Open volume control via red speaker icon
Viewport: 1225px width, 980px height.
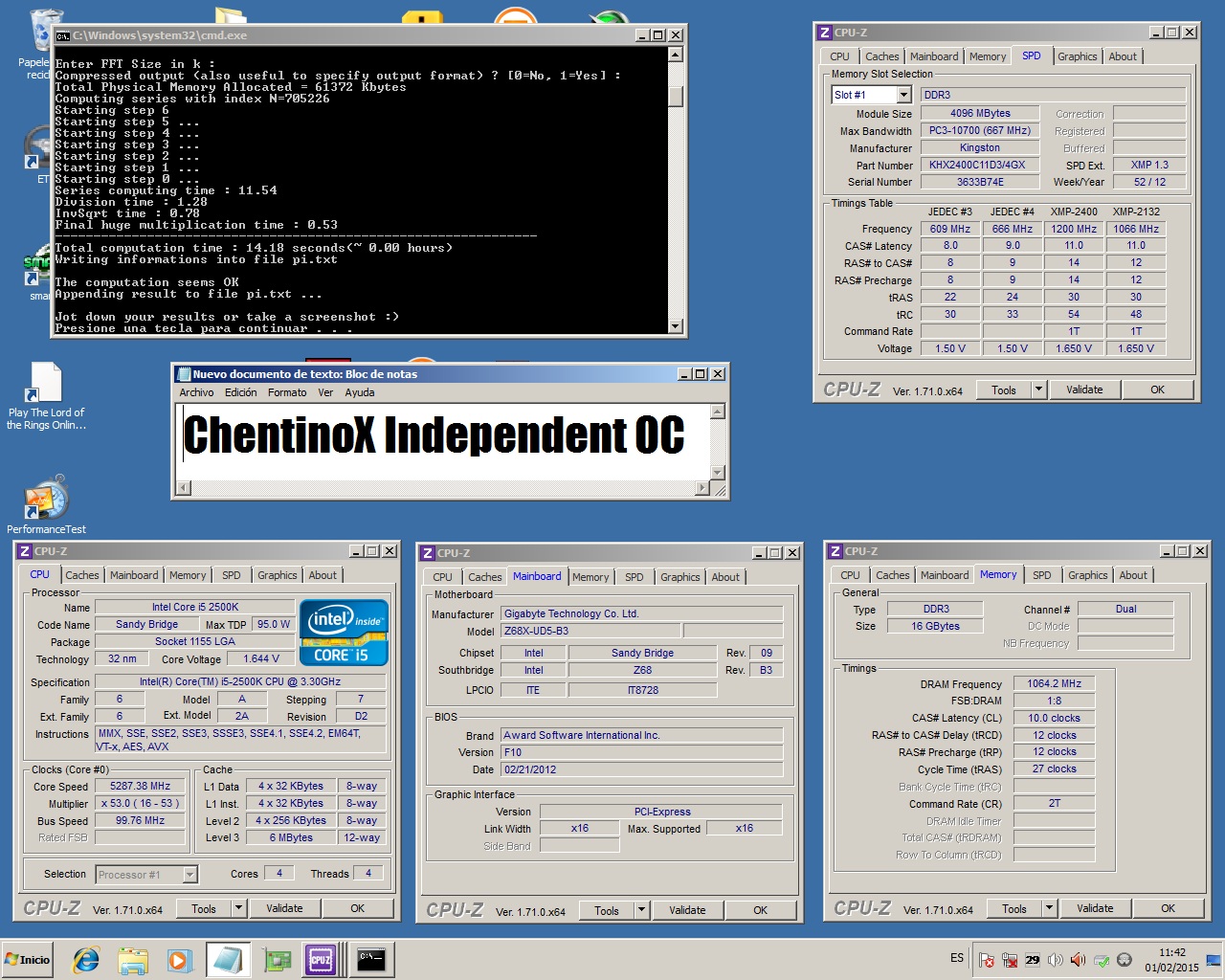point(1079,959)
